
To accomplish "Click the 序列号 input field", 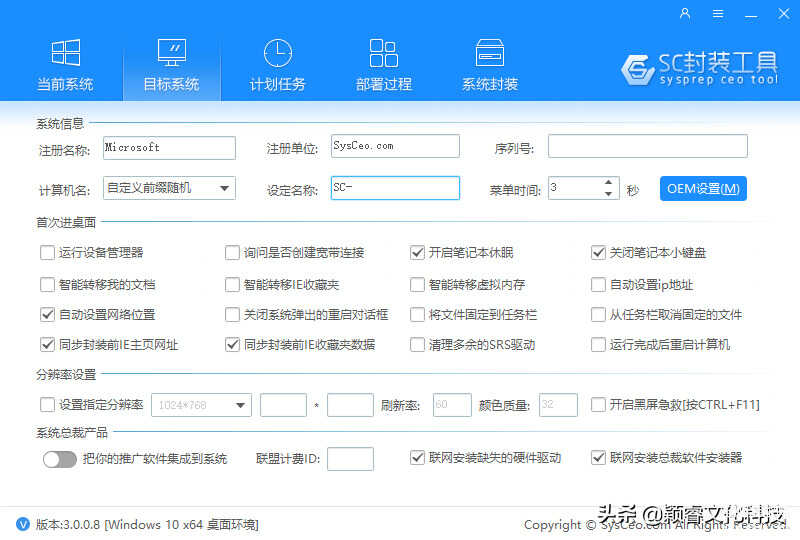I will (647, 147).
